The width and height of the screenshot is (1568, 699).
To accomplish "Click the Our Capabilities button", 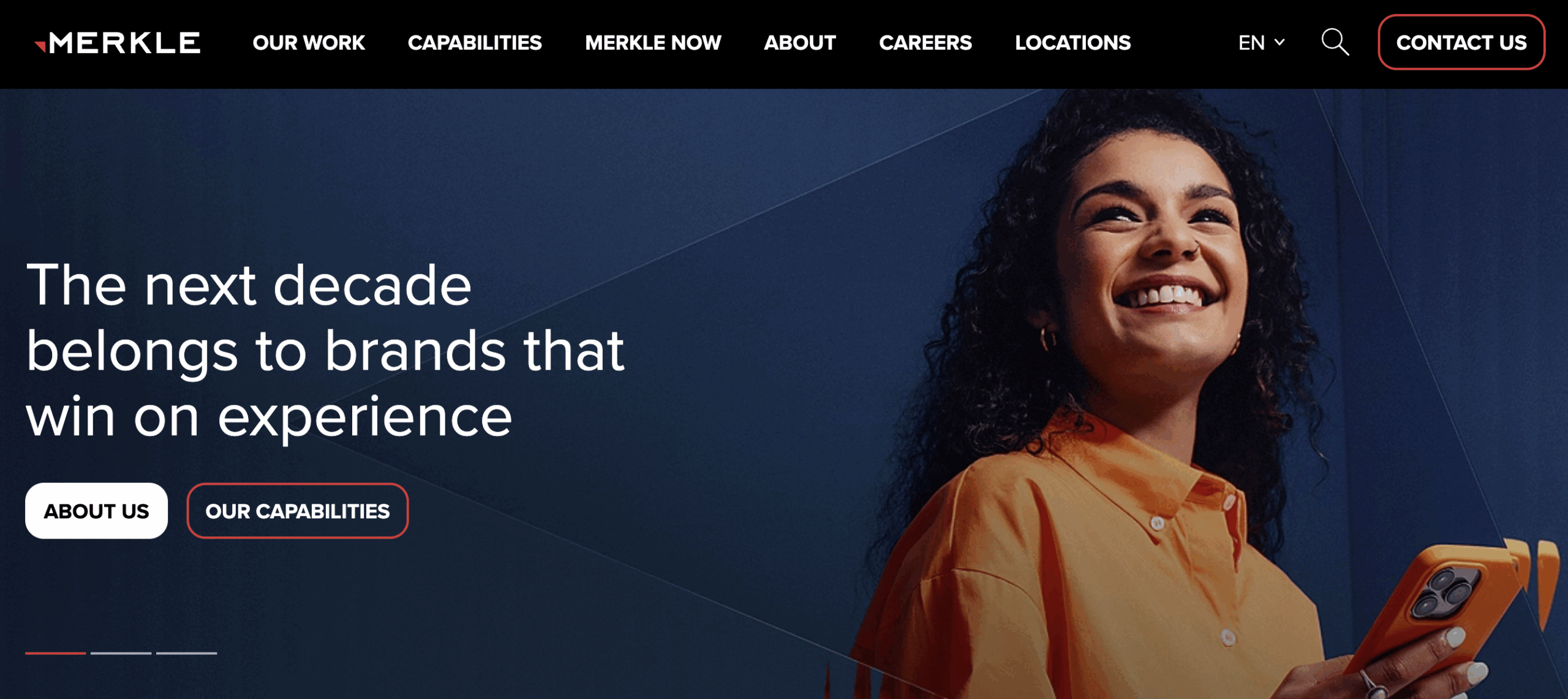I will pyautogui.click(x=298, y=510).
